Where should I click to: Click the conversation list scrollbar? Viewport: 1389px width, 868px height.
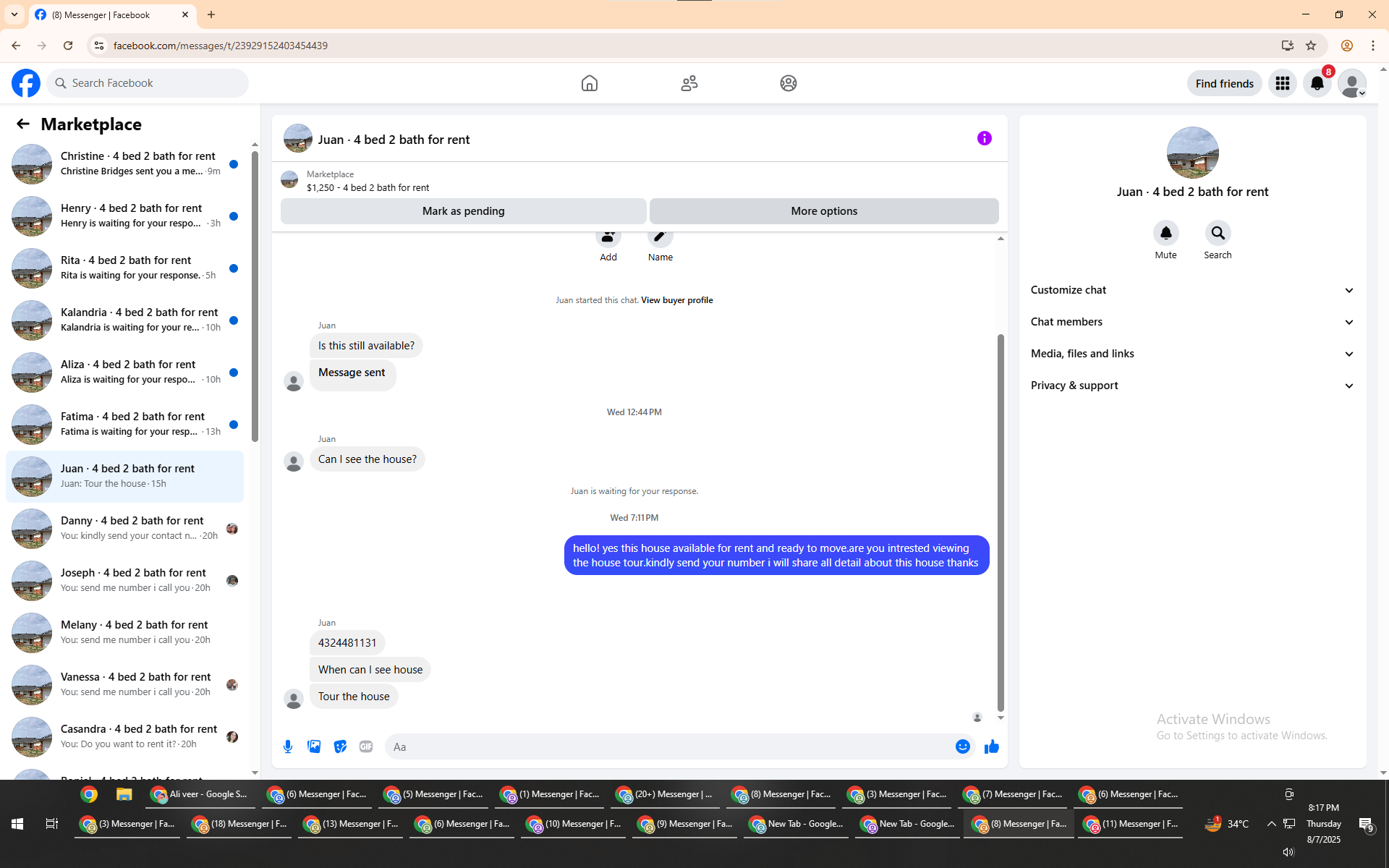point(255,297)
